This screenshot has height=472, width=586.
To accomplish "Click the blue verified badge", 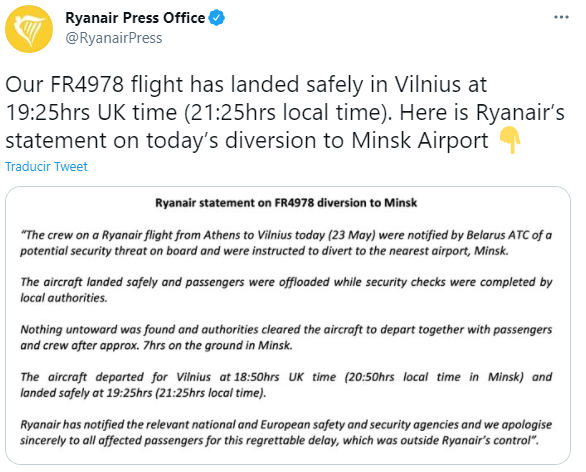I will [216, 18].
